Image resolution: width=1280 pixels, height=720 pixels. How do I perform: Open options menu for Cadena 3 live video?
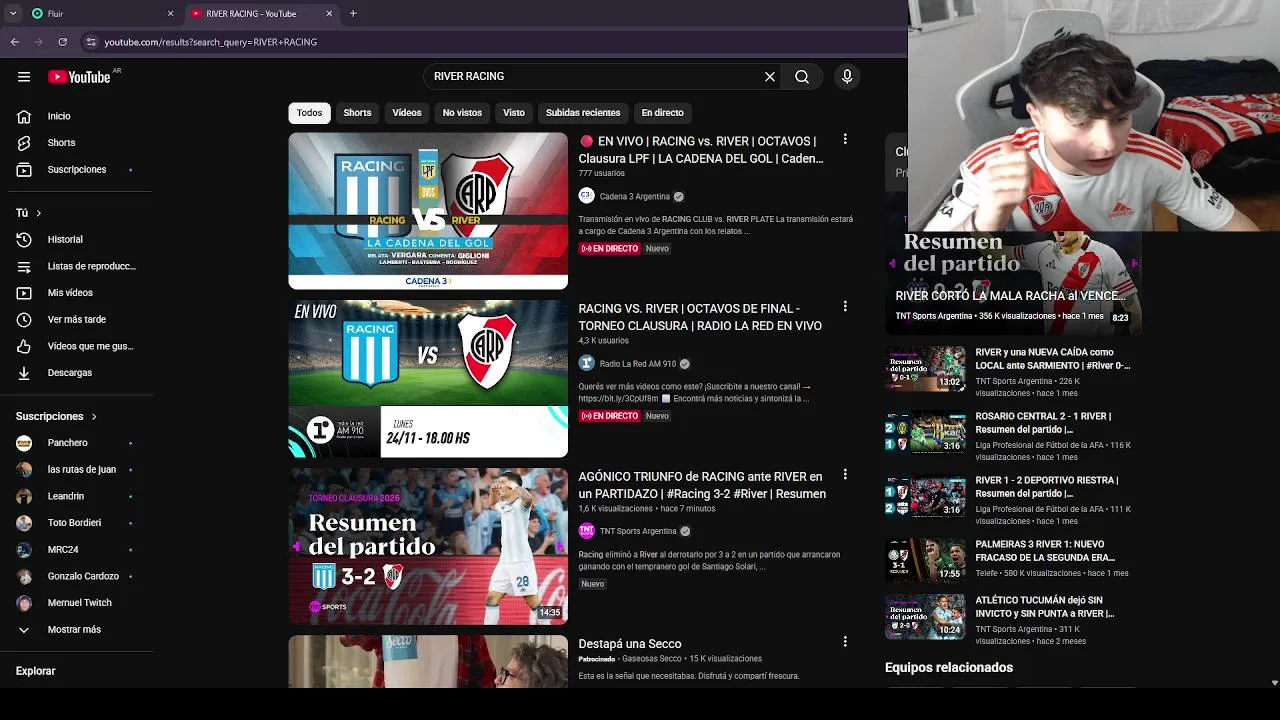(845, 139)
